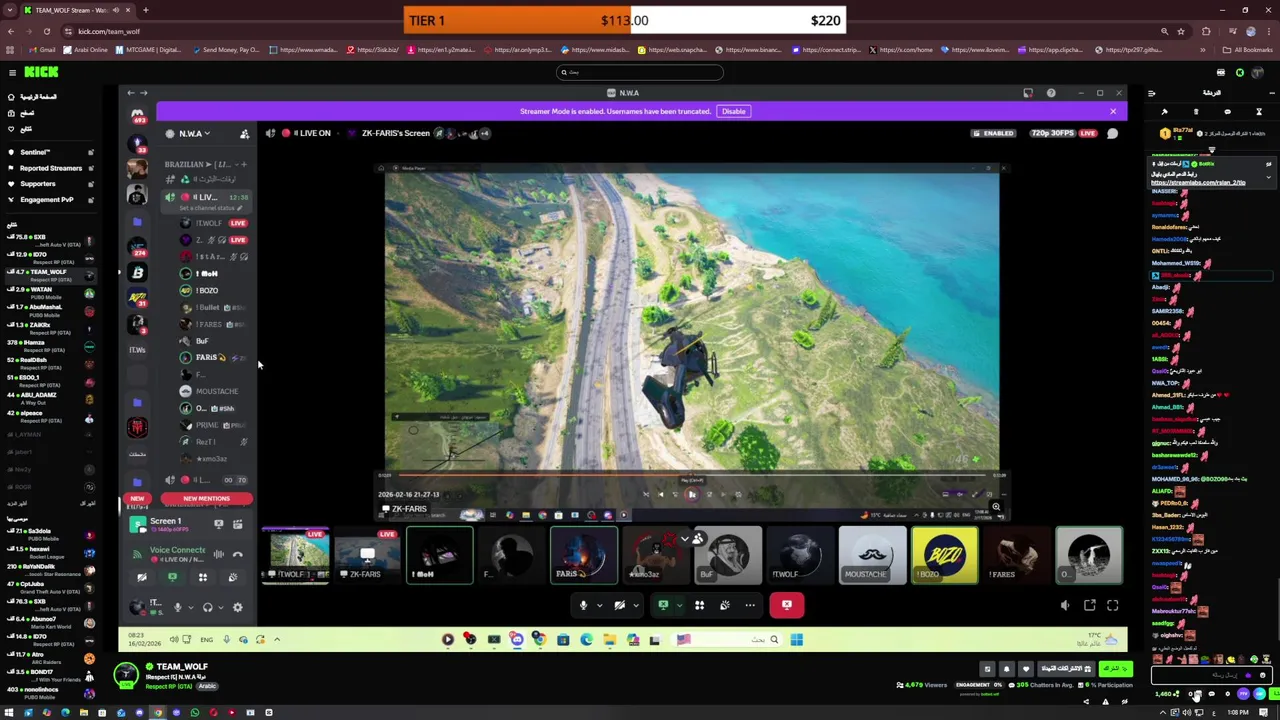The image size is (1280, 720).
Task: Open microphone options arrow in call controls
Action: [x=599, y=605]
